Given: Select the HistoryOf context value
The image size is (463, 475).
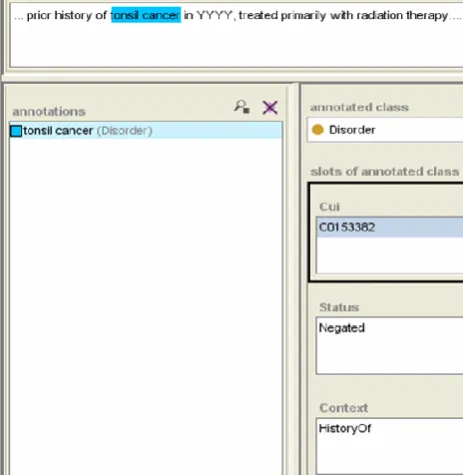Looking at the screenshot, I should pos(345,428).
